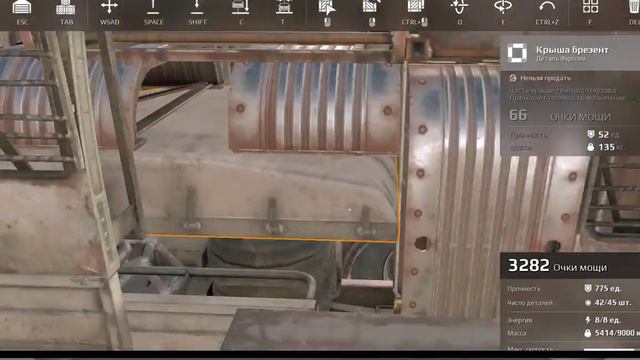Screen dimensions: 640x360
Task: Click the Крыша брезент part thumbnail icon
Action: pos(517,53)
